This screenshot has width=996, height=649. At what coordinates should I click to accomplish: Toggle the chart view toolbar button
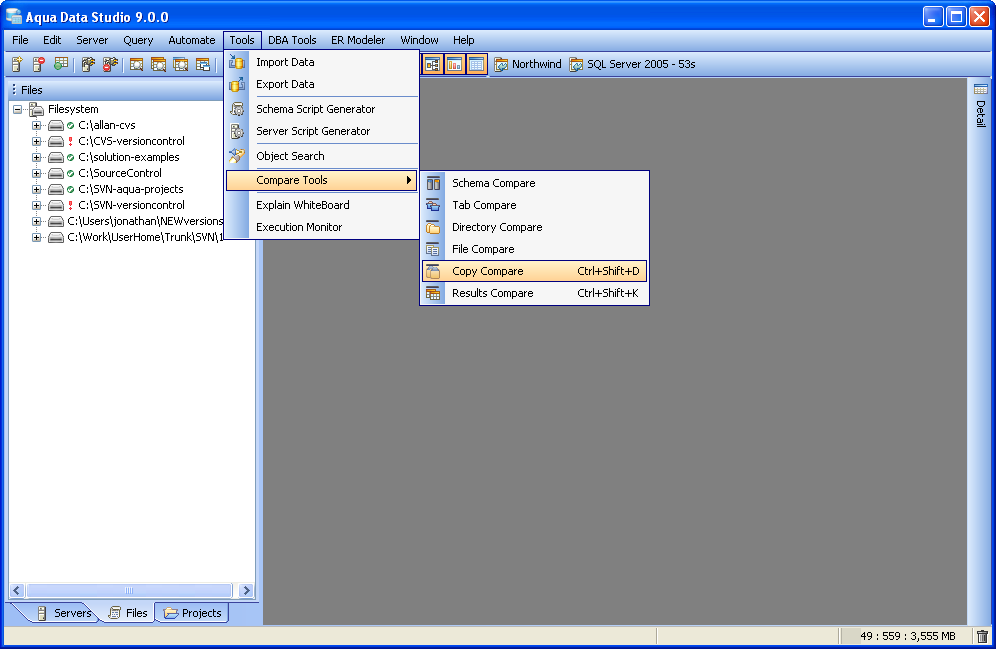click(454, 64)
